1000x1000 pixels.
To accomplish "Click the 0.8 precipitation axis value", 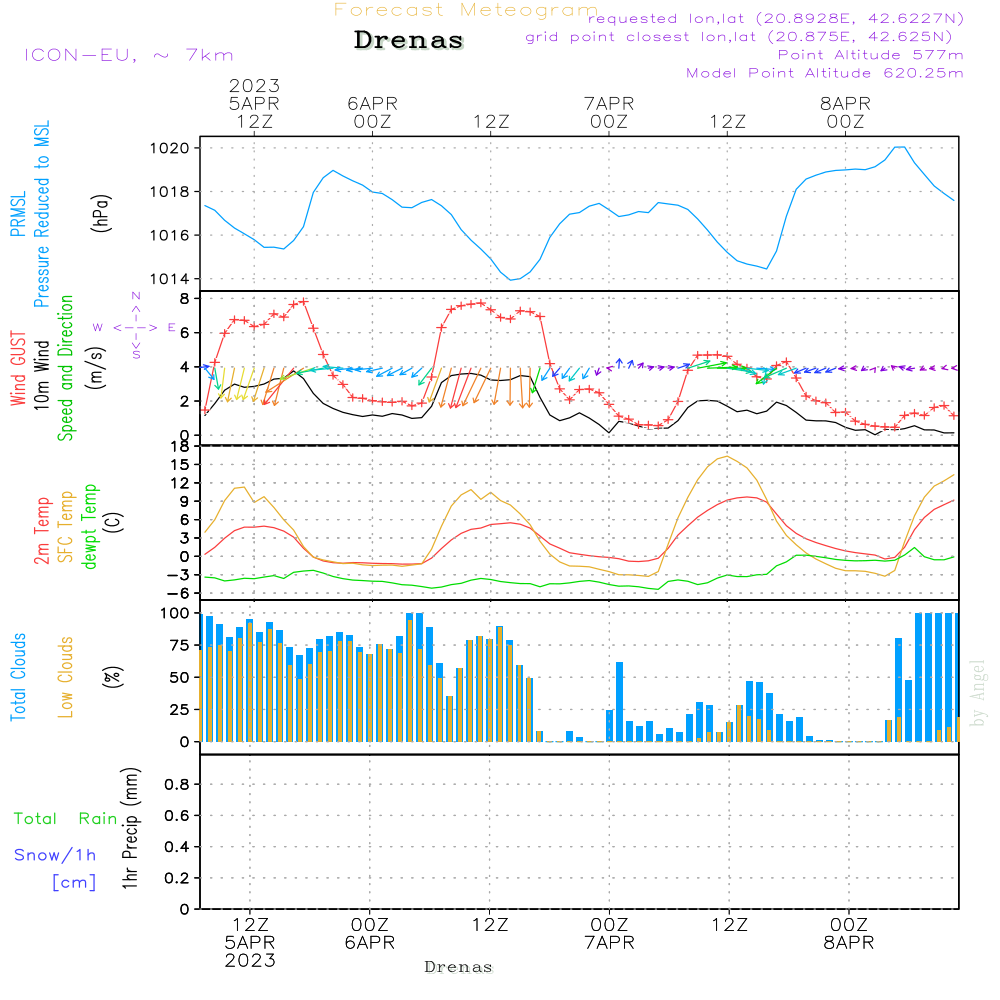I will 177,784.
